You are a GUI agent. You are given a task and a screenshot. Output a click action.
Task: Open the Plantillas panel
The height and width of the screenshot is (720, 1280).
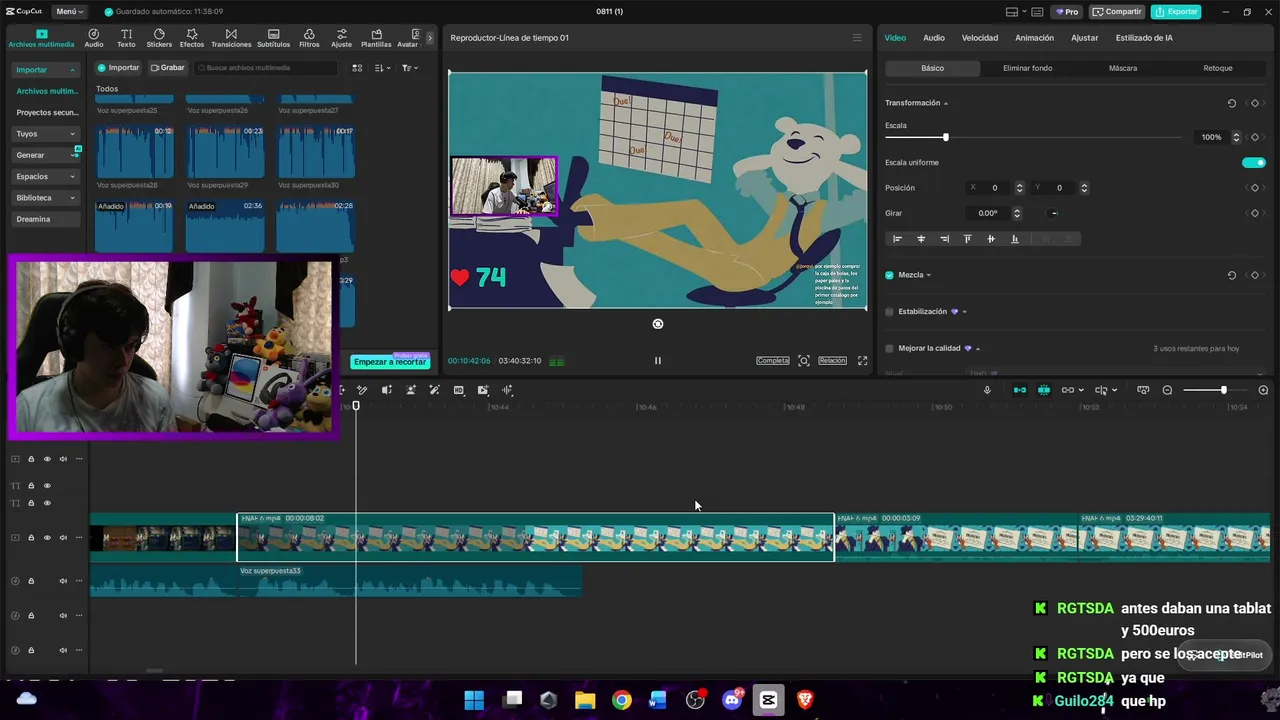[x=376, y=38]
